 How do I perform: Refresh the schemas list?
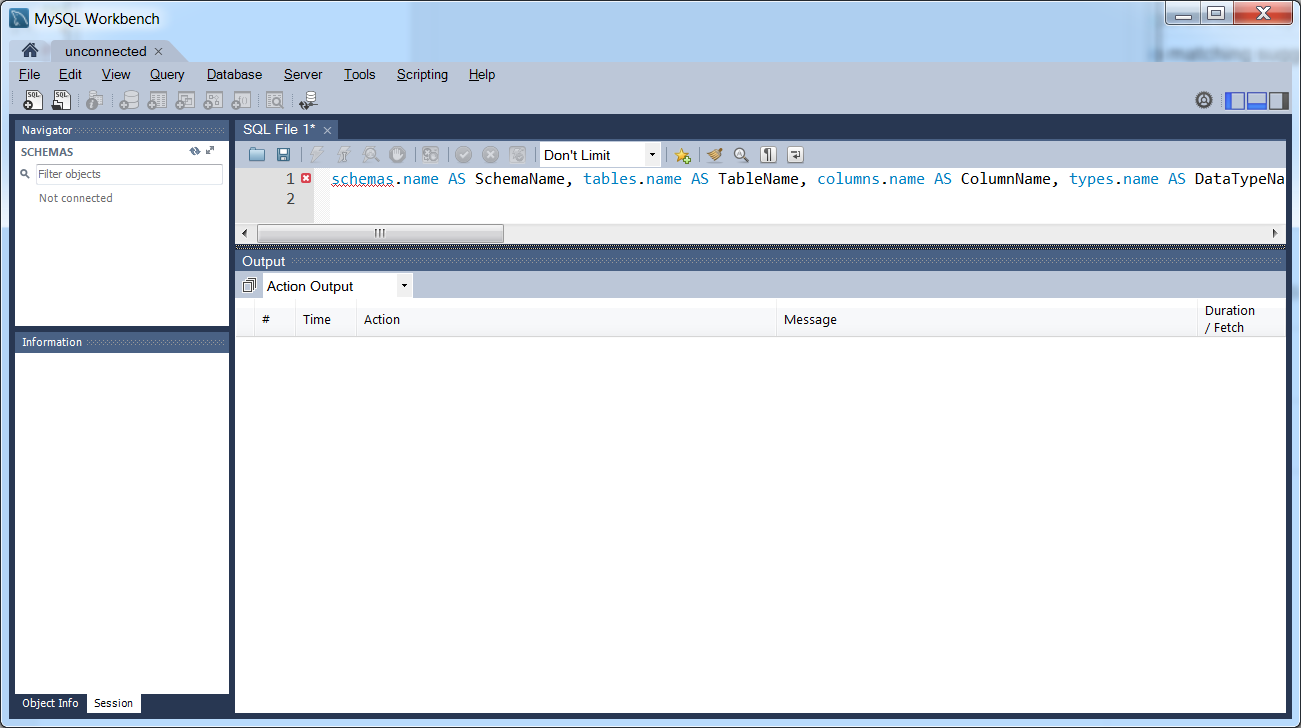click(195, 150)
